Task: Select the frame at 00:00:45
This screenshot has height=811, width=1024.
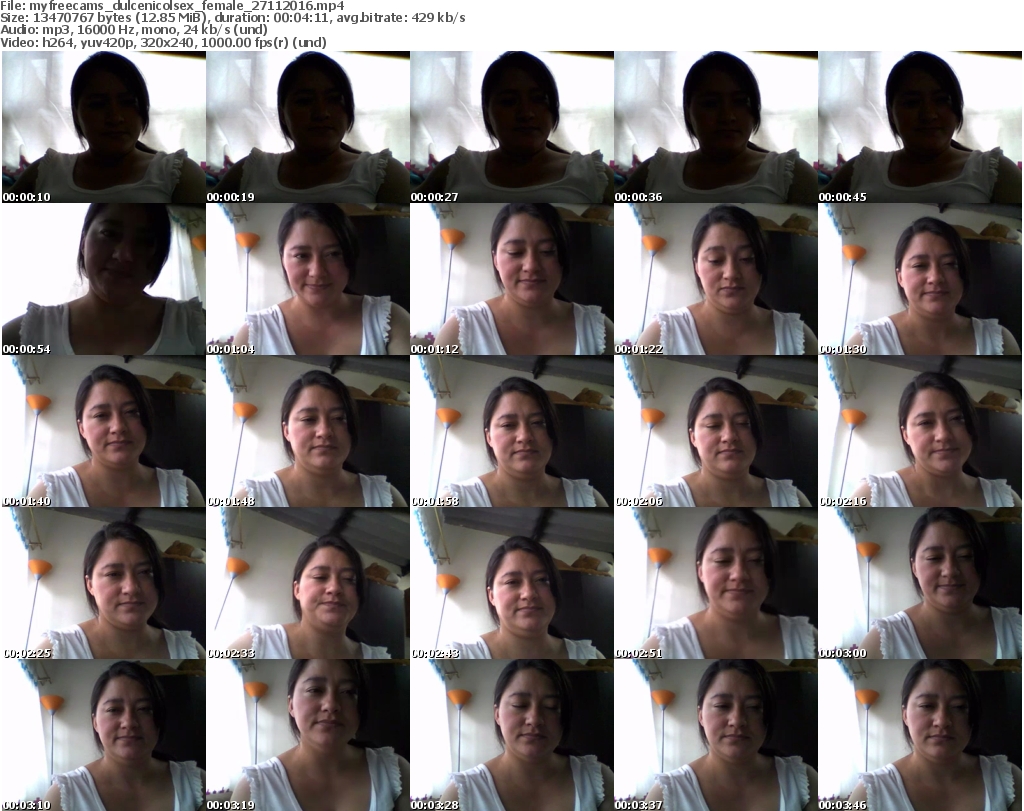Action: point(919,127)
